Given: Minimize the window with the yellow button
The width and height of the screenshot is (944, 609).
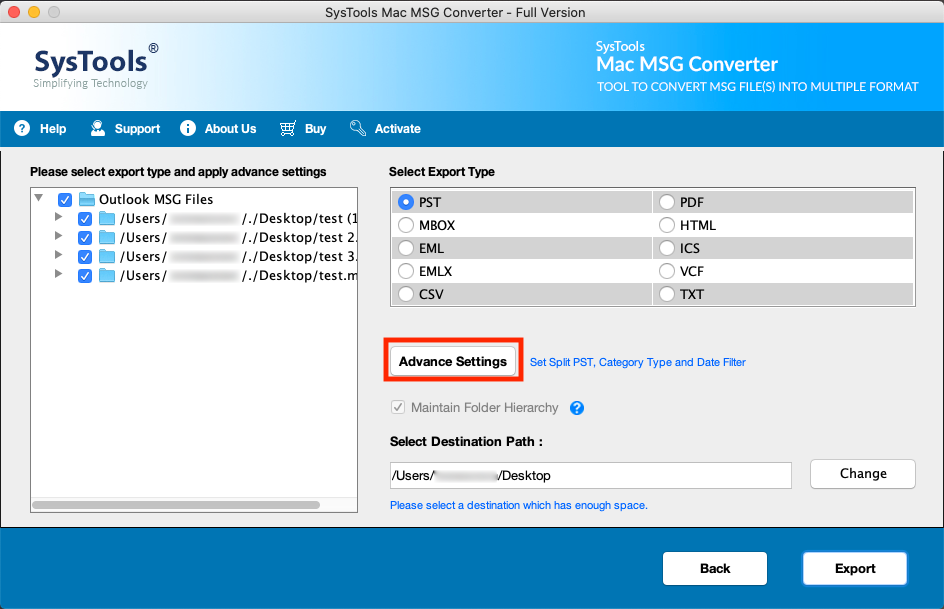Looking at the screenshot, I should click(34, 12).
